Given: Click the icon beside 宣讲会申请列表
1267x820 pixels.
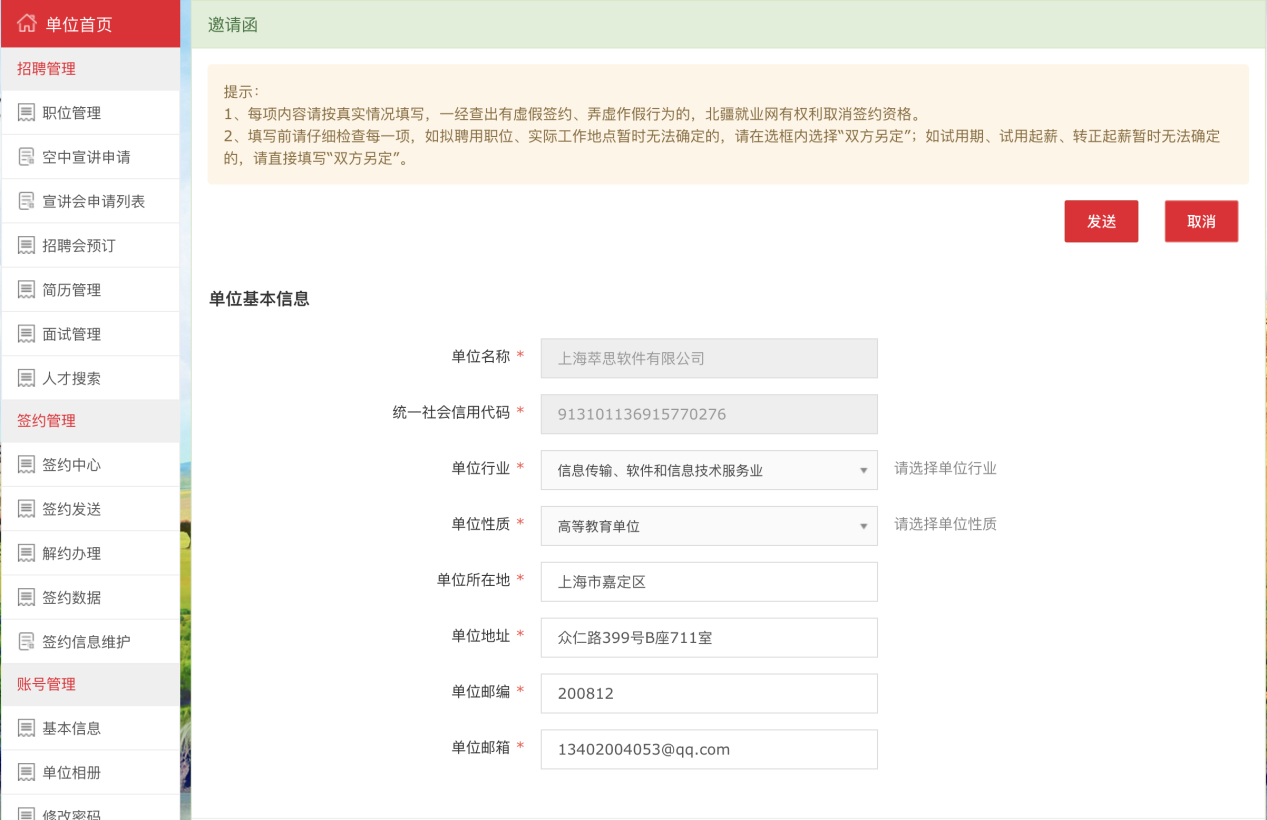Looking at the screenshot, I should pos(27,201).
